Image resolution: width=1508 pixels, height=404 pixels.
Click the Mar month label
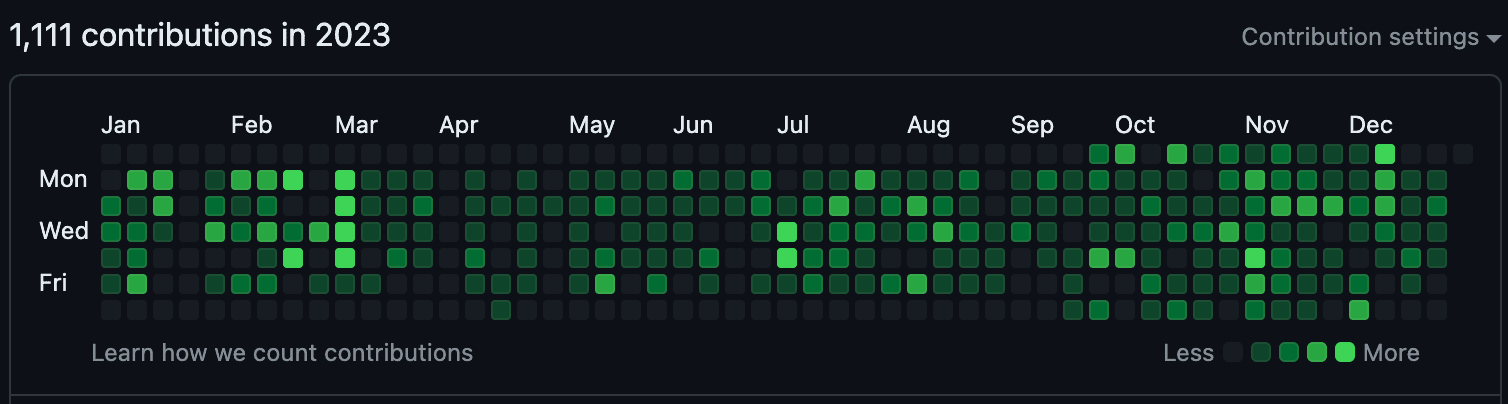pos(356,125)
